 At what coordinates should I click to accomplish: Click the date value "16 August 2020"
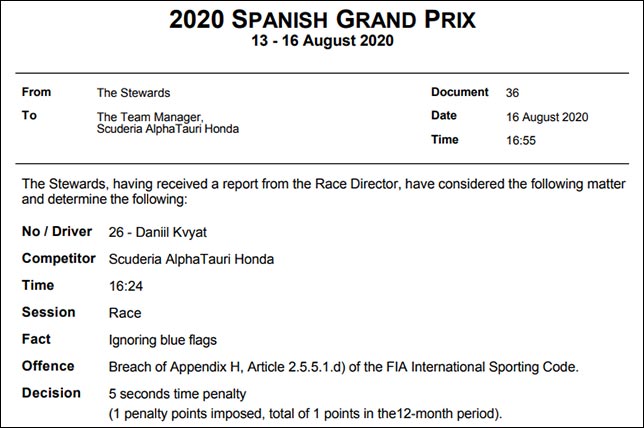548,116
